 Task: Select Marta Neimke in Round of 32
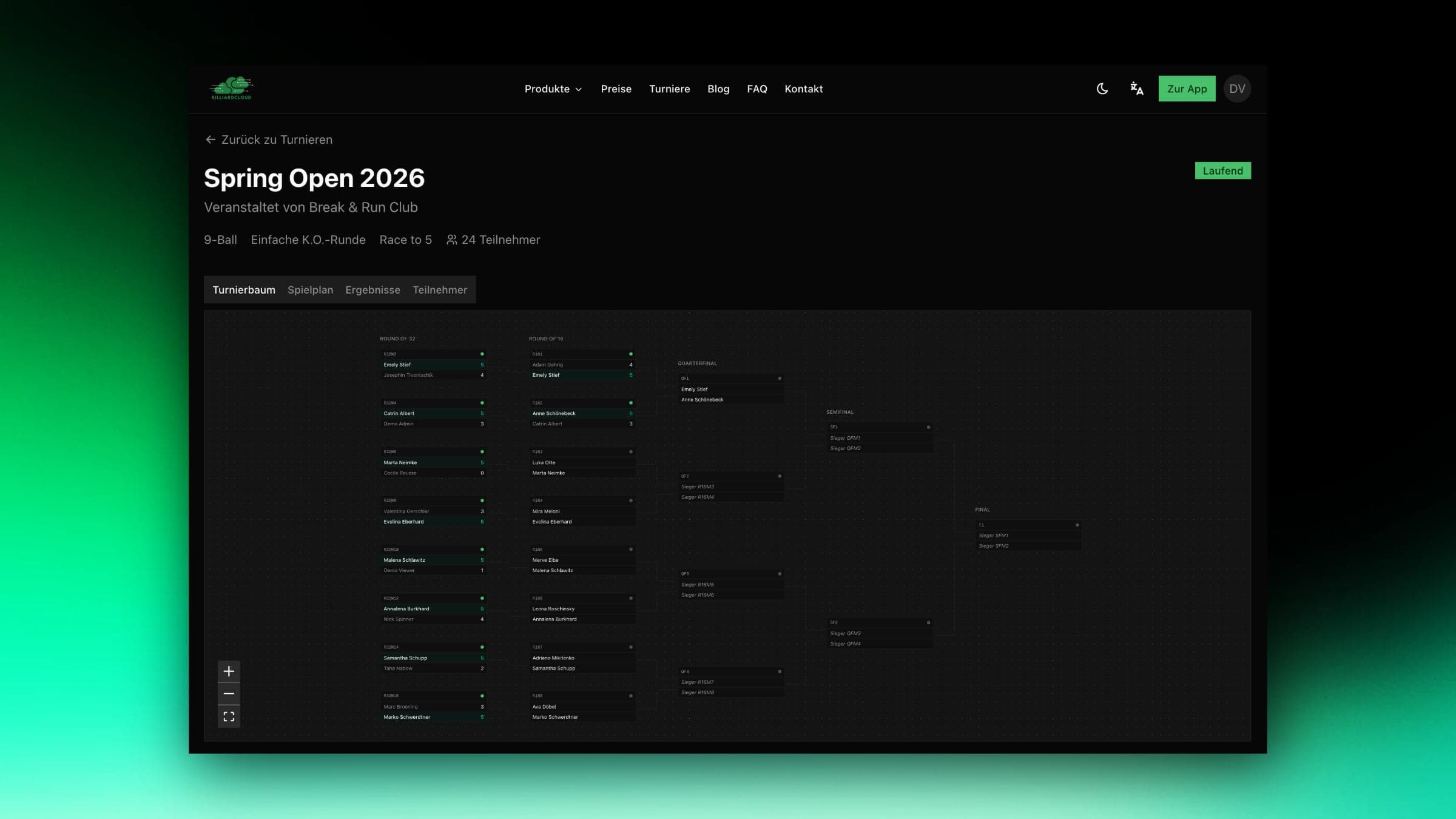click(x=433, y=462)
